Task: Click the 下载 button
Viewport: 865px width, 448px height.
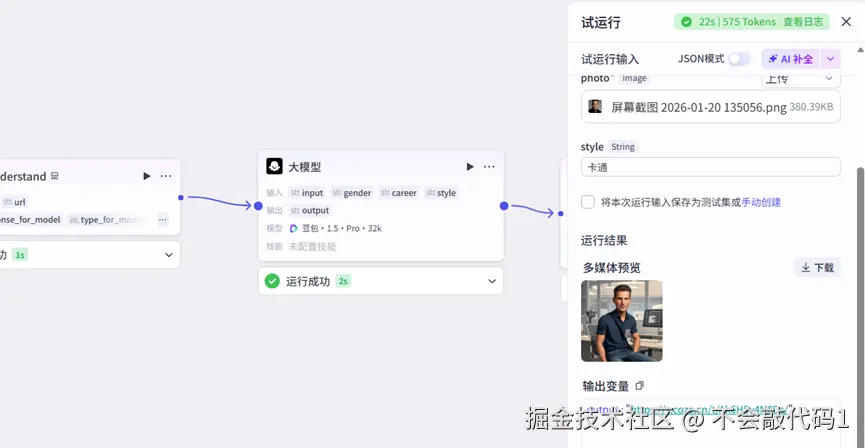Action: point(818,268)
